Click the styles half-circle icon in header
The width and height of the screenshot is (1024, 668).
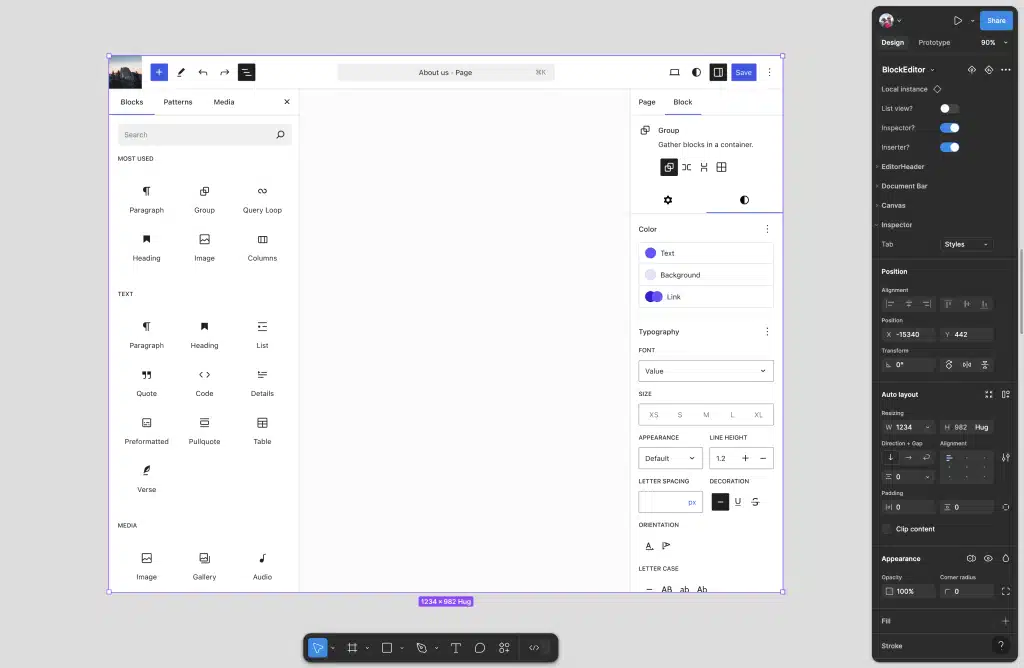[x=696, y=72]
